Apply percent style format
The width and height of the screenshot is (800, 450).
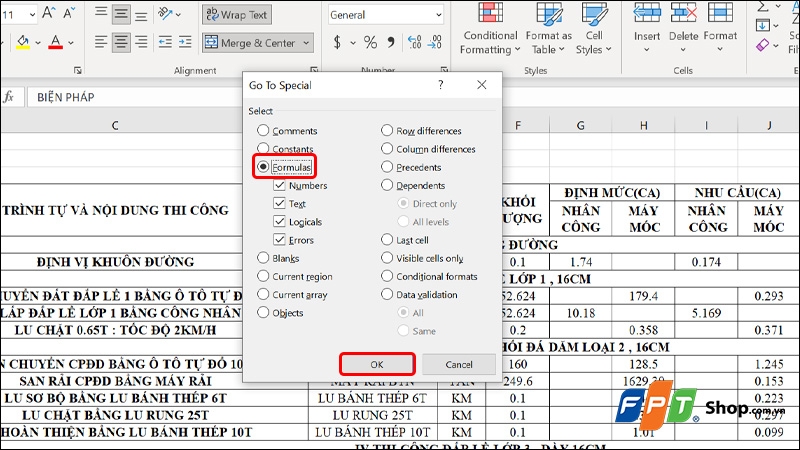[x=370, y=42]
